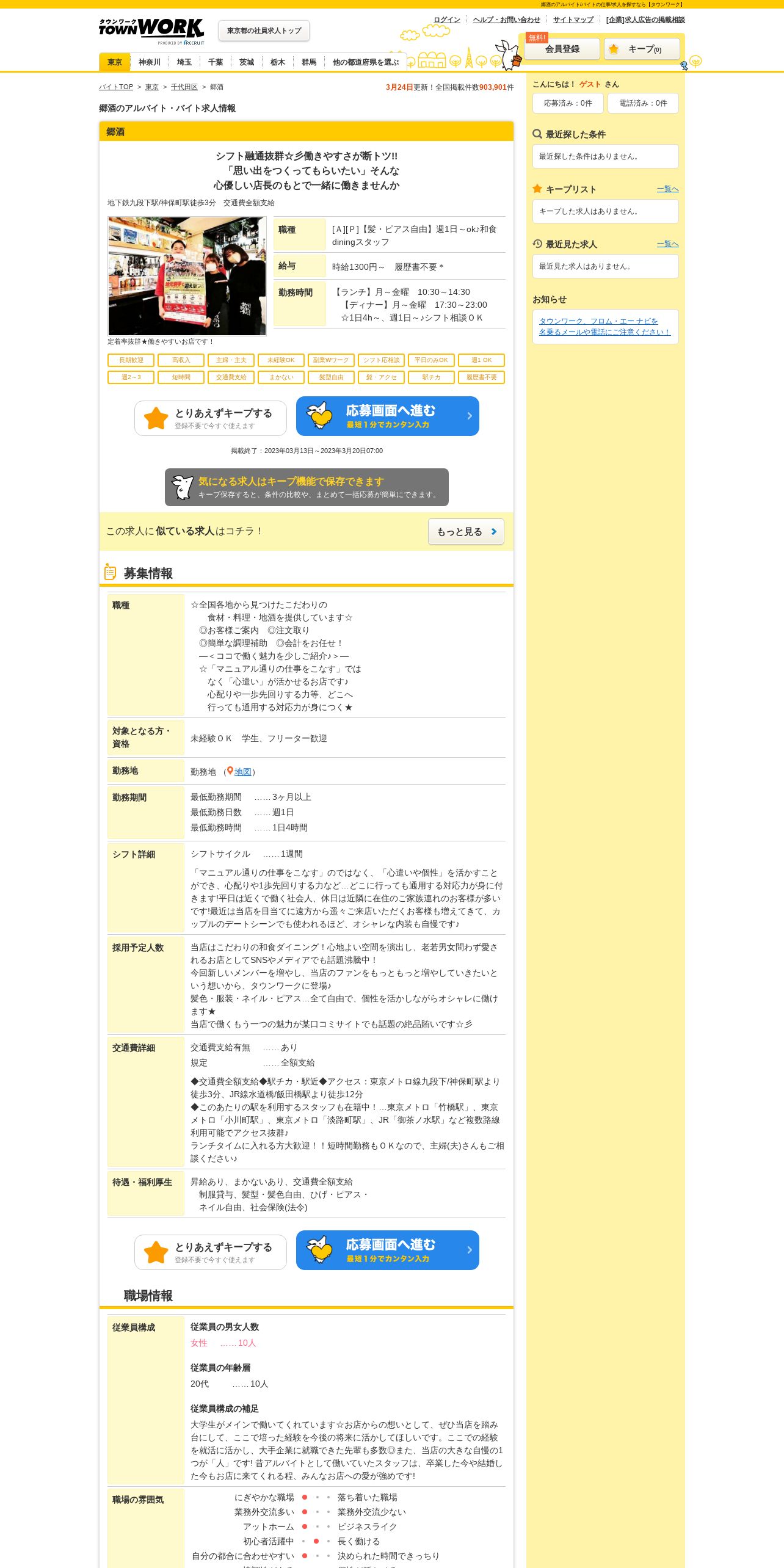Screen dimensions: 784x1568
Task: Click the 平日のみOK tag
Action: coord(432,360)
